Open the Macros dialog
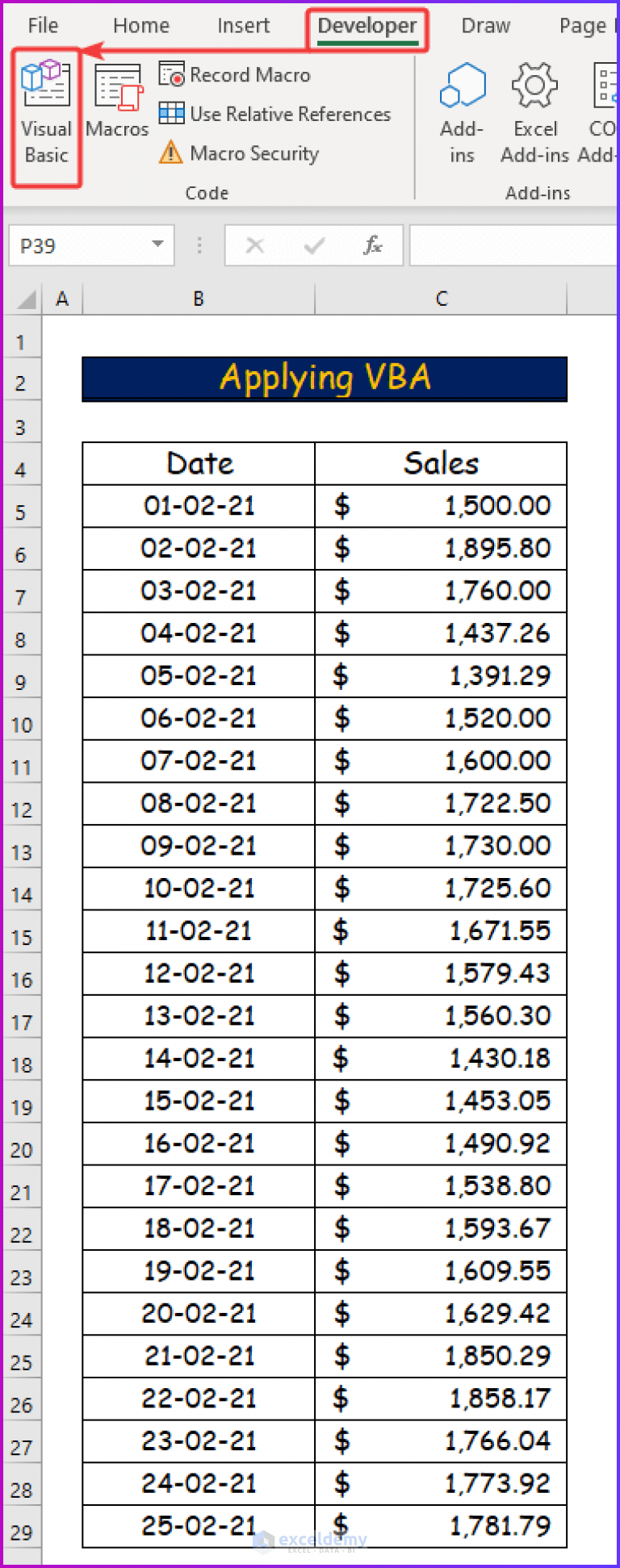Image resolution: width=620 pixels, height=1568 pixels. [116, 105]
